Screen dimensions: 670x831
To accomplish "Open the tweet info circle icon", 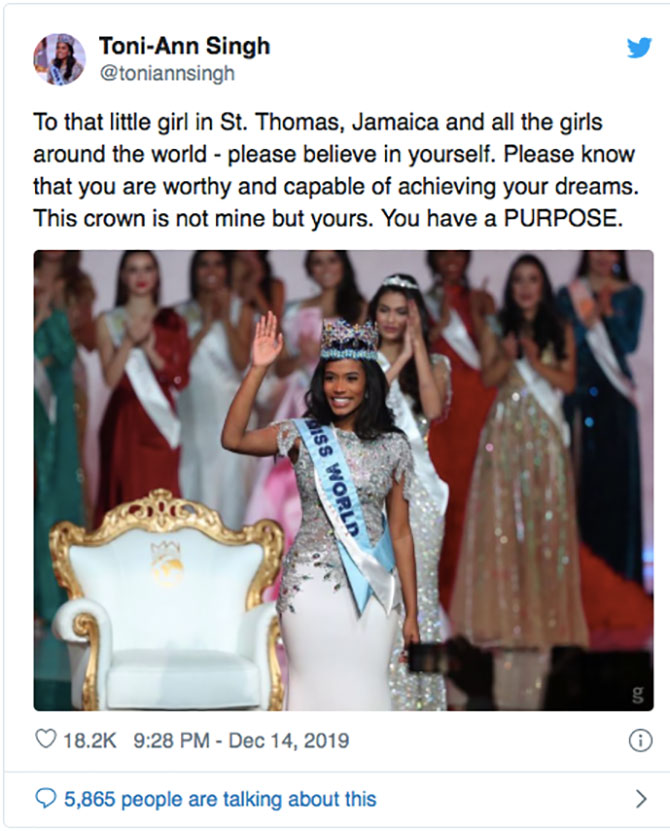I will coord(634,741).
